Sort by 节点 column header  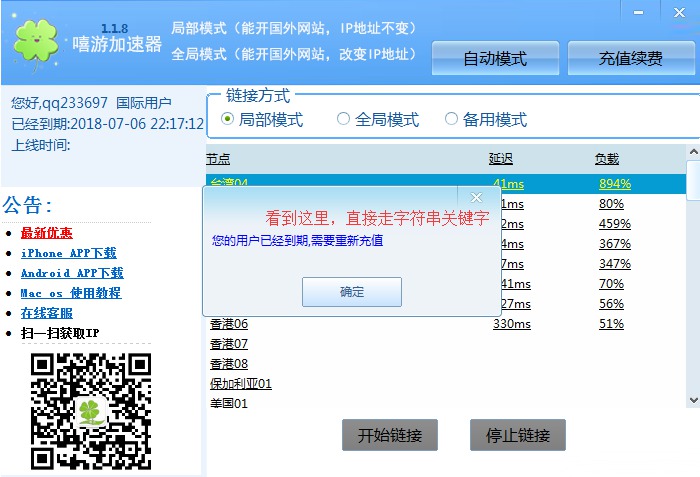point(218,159)
